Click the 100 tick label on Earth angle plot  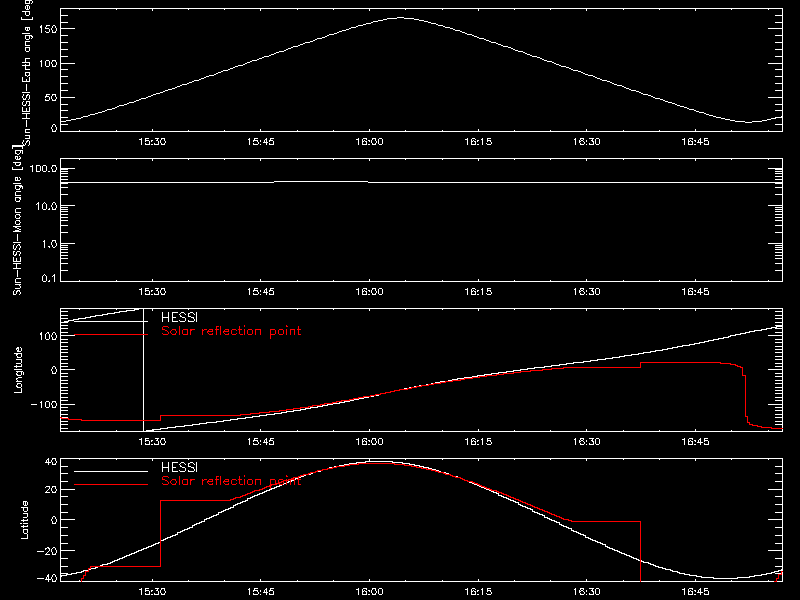(x=47, y=64)
